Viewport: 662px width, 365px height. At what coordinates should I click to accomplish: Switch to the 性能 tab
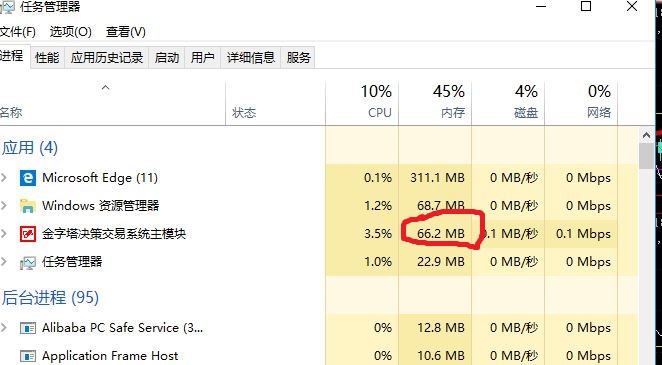(x=47, y=57)
